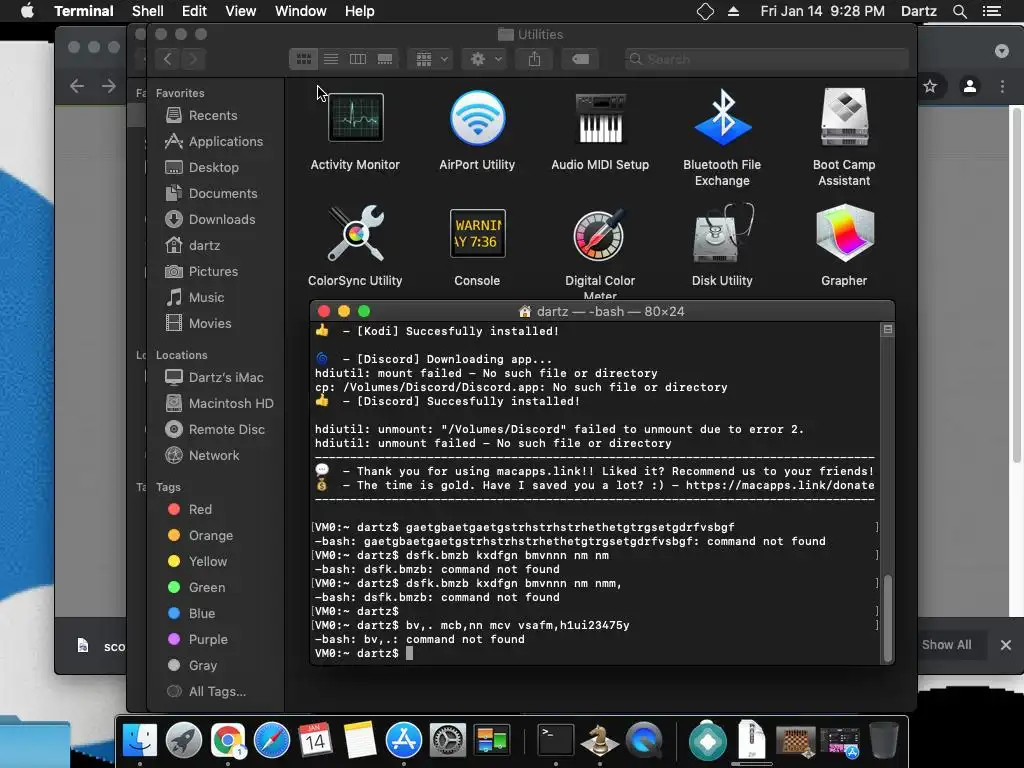Select the ColorSync Utility icon

pyautogui.click(x=355, y=234)
